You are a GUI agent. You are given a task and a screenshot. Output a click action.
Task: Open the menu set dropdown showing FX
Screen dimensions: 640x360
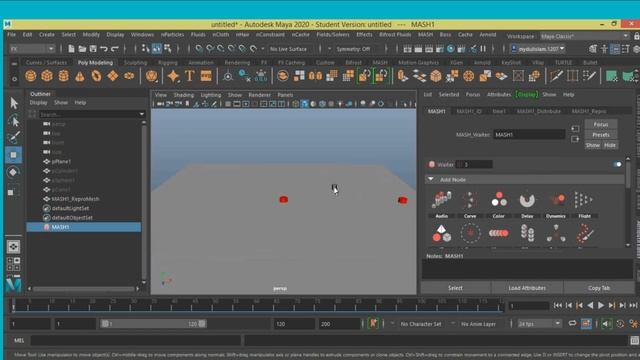pyautogui.click(x=32, y=49)
